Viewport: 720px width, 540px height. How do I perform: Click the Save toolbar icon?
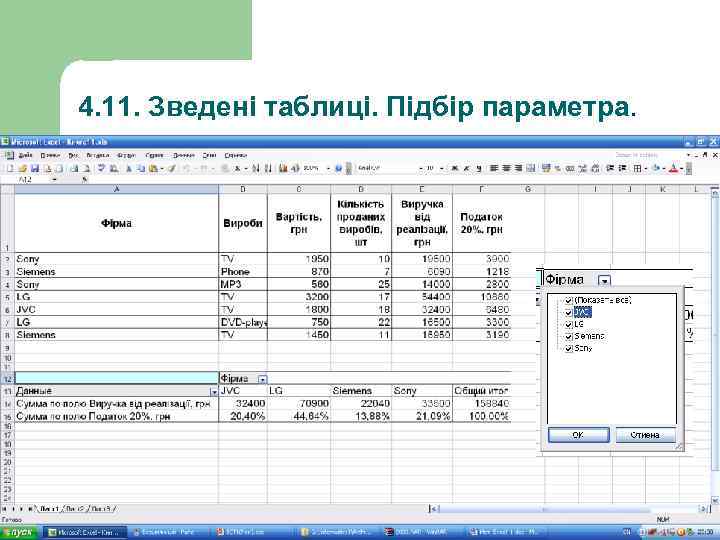point(35,169)
